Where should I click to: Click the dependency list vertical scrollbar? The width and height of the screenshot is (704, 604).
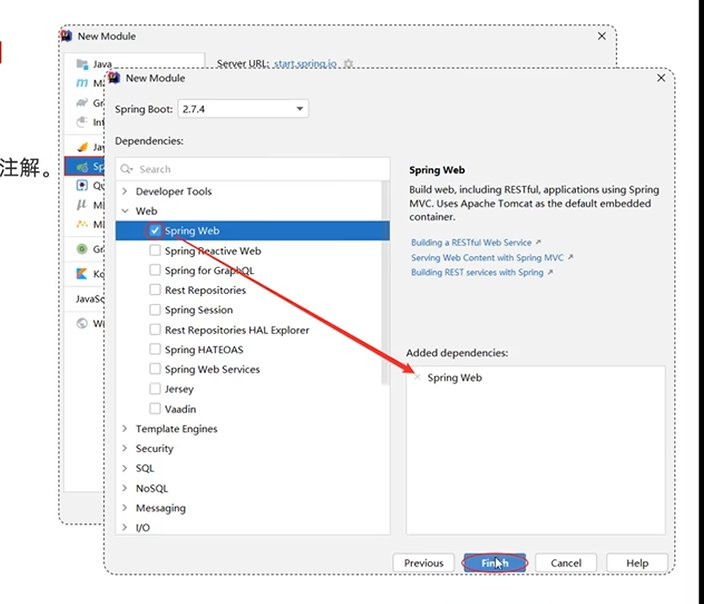click(385, 283)
